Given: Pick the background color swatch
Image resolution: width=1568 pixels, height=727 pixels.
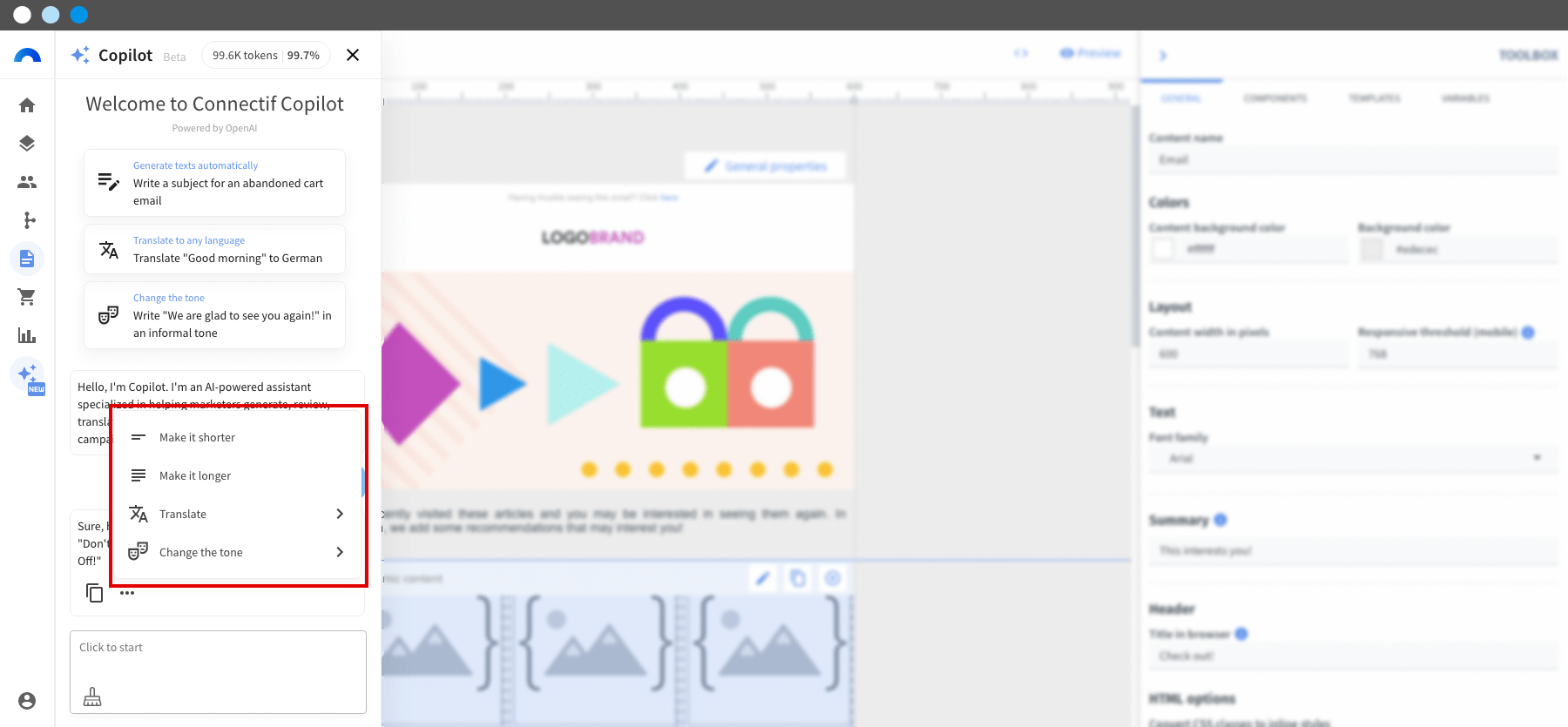Looking at the screenshot, I should pos(1372,249).
